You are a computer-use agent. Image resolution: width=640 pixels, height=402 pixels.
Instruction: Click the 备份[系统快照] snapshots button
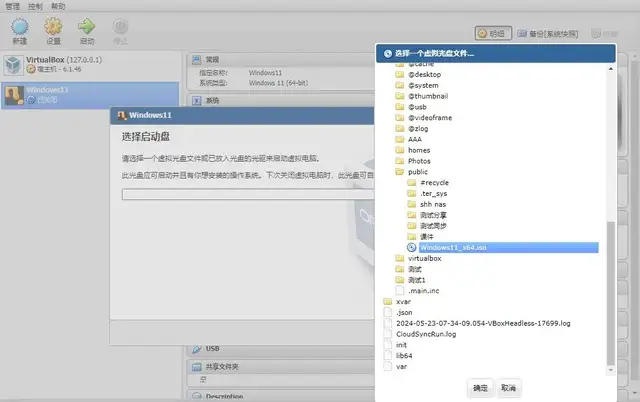click(548, 33)
